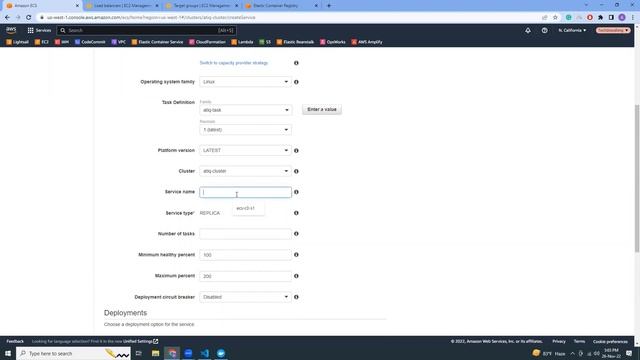Click the Minimum healthy percent field
640x360 pixels.
click(245, 255)
